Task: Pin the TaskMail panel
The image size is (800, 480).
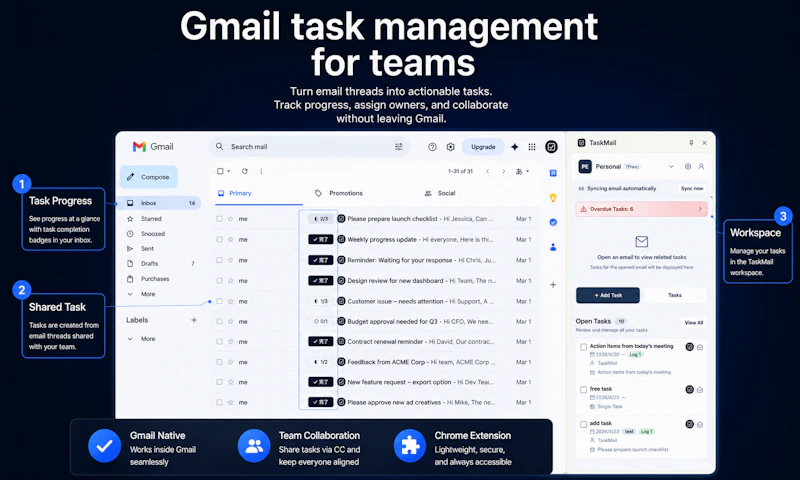Action: coord(691,143)
